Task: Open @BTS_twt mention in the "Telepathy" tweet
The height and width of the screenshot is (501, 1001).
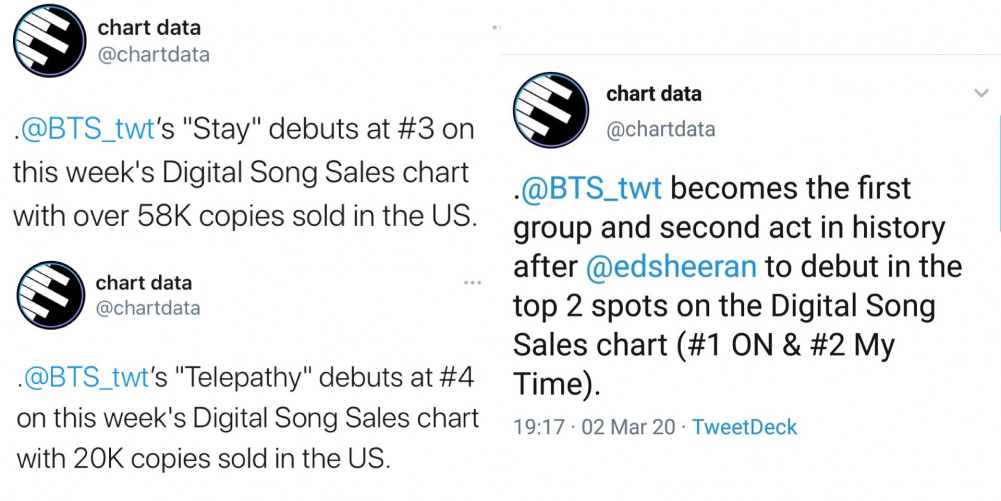Action: point(86,380)
